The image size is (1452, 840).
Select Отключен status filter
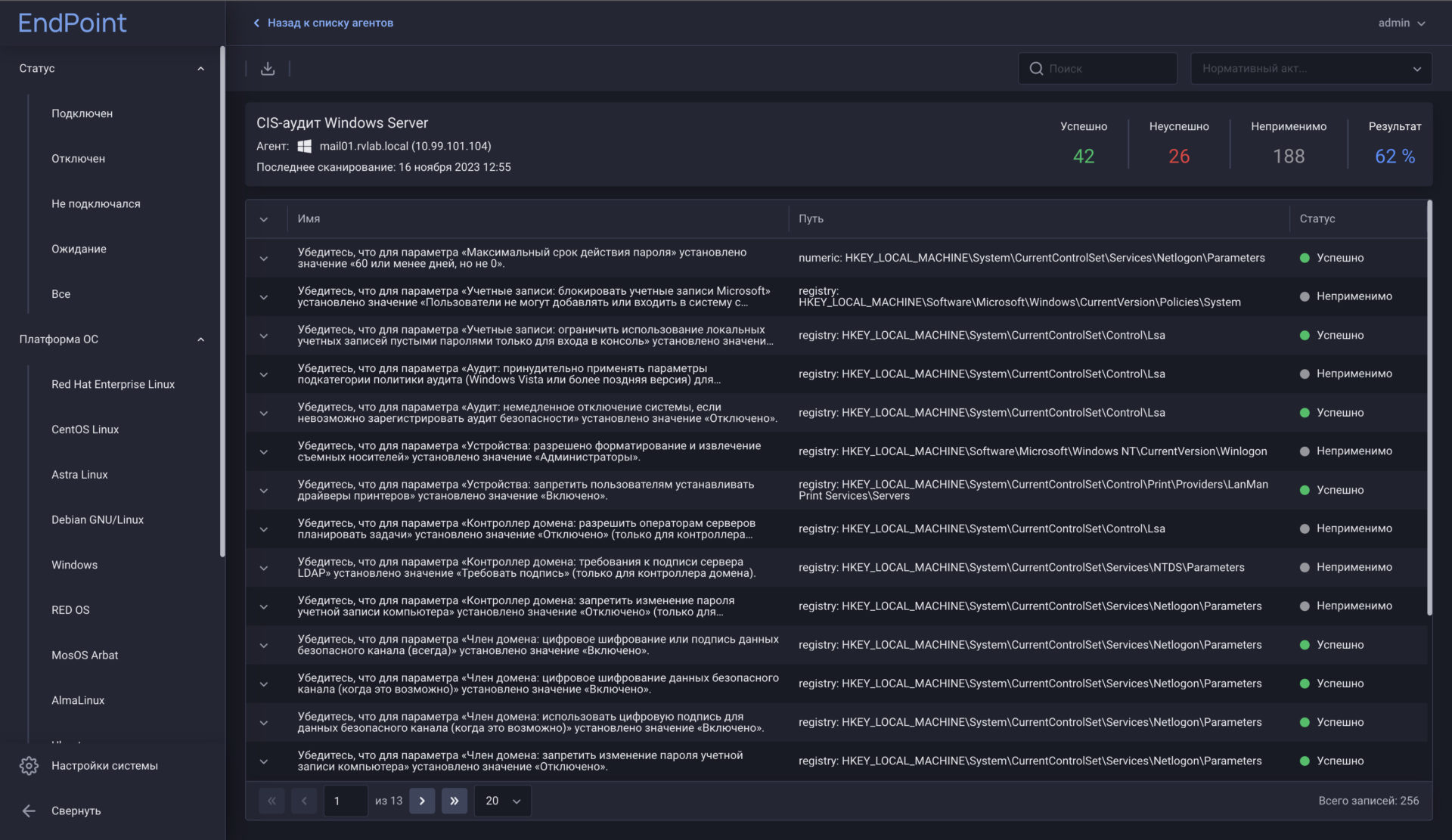(78, 159)
